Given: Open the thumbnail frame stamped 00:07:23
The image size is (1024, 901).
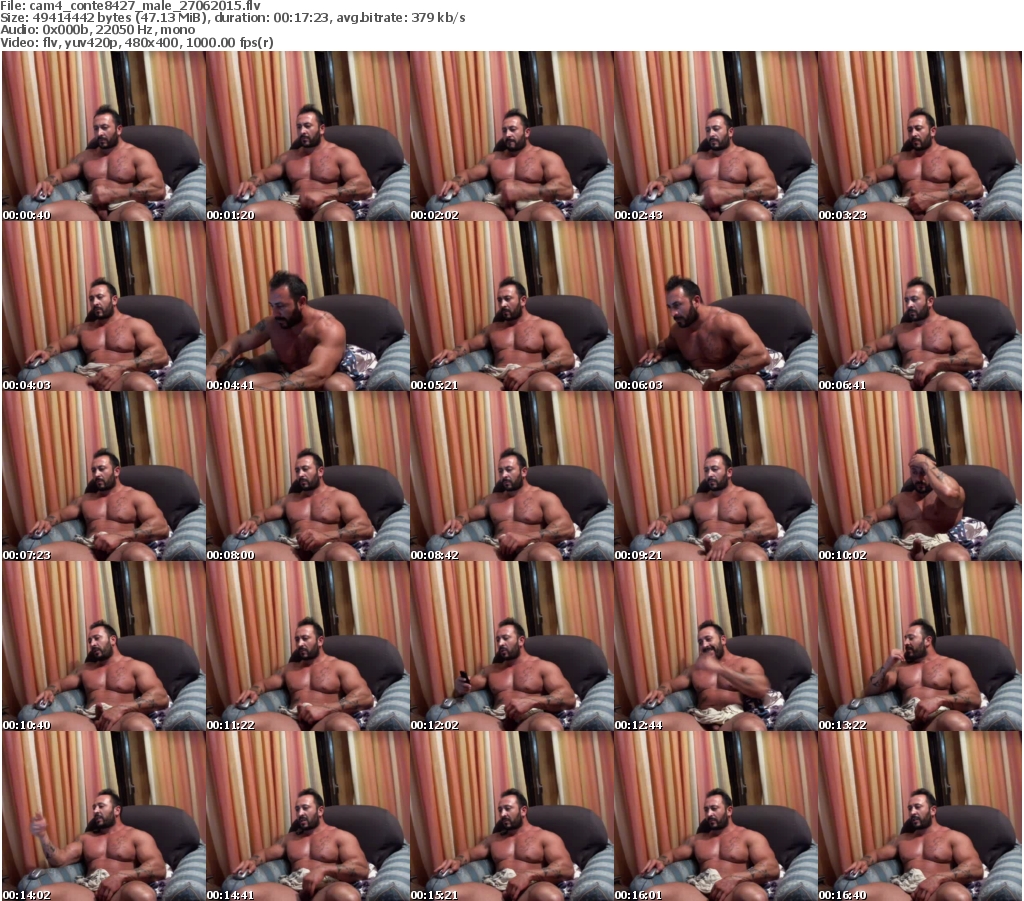Looking at the screenshot, I should coord(104,476).
